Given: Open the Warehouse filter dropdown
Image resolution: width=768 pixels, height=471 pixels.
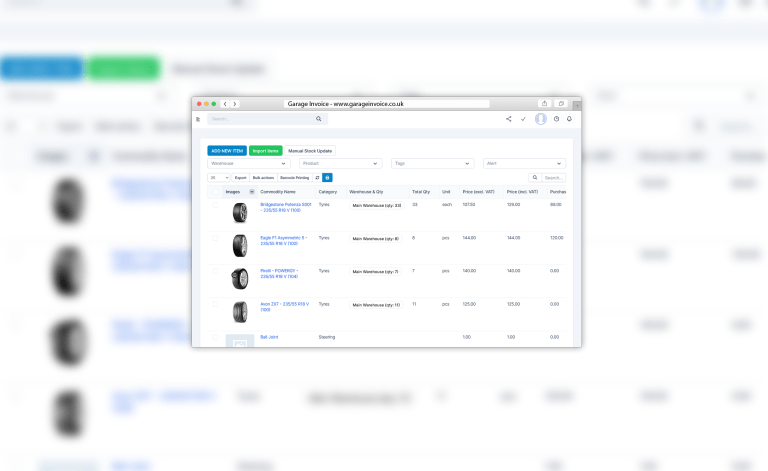Looking at the screenshot, I should [248, 163].
